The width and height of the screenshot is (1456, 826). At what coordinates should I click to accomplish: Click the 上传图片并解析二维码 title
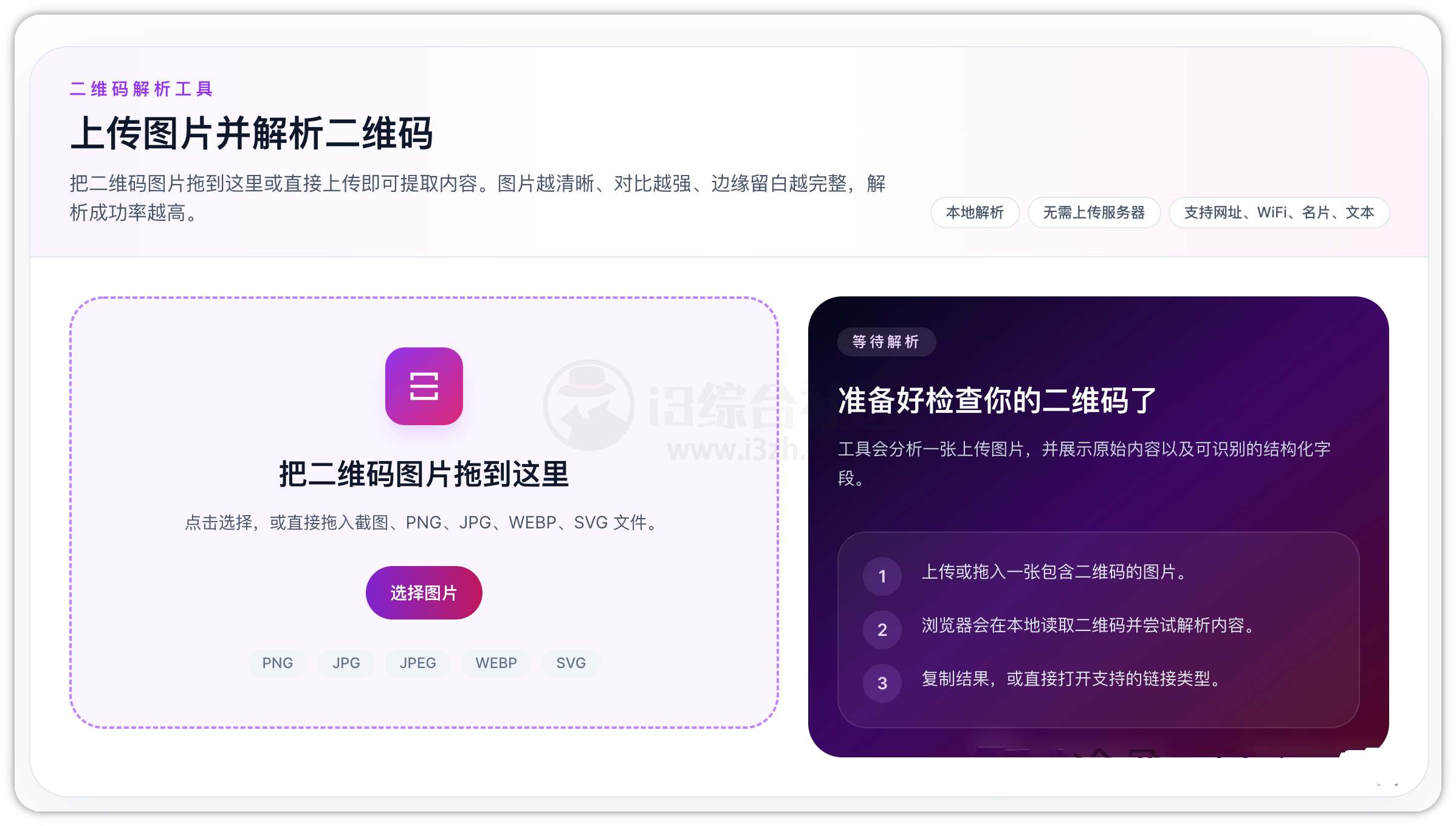tap(252, 134)
